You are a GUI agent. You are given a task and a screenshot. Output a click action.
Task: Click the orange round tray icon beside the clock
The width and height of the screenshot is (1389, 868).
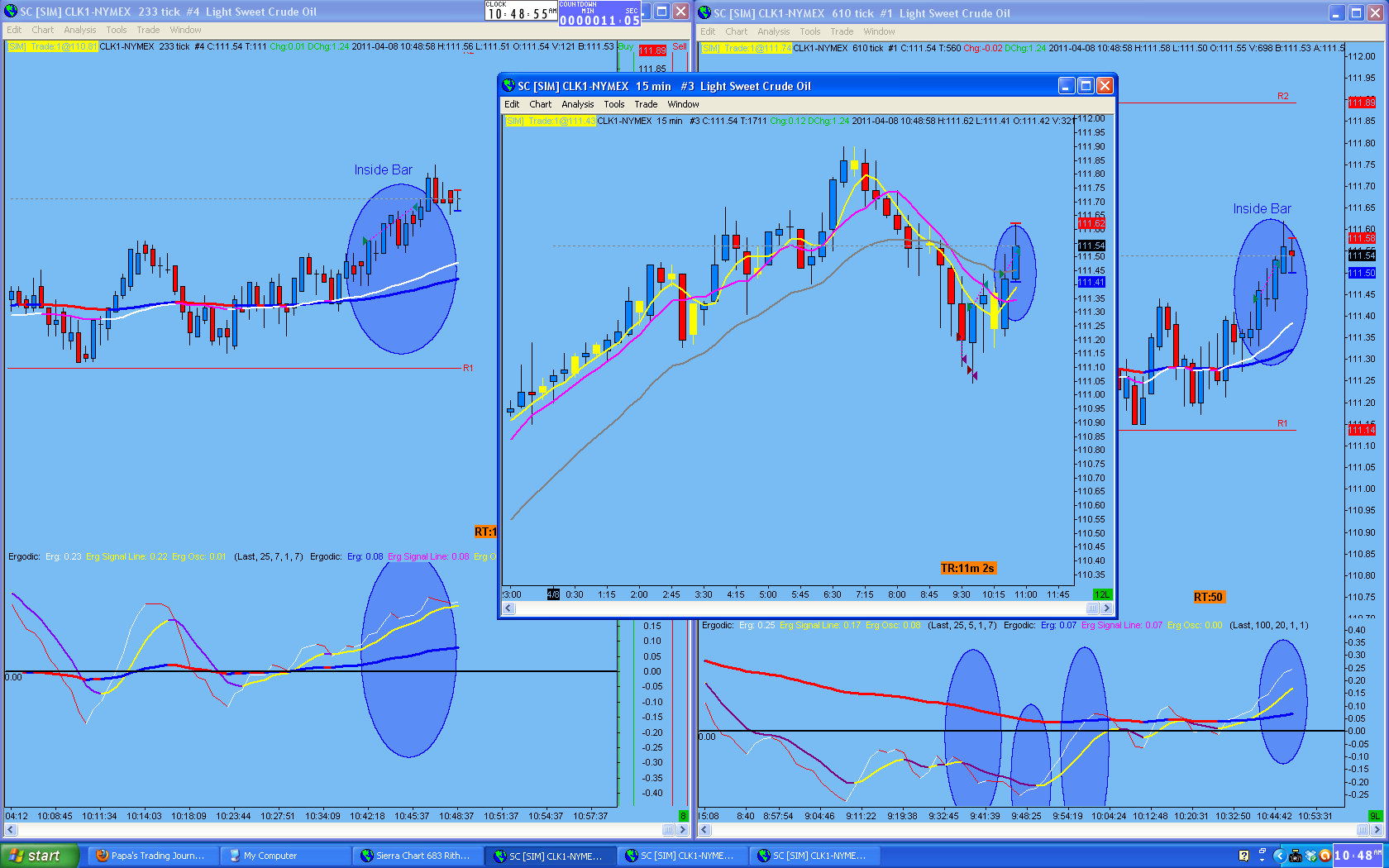1325,856
